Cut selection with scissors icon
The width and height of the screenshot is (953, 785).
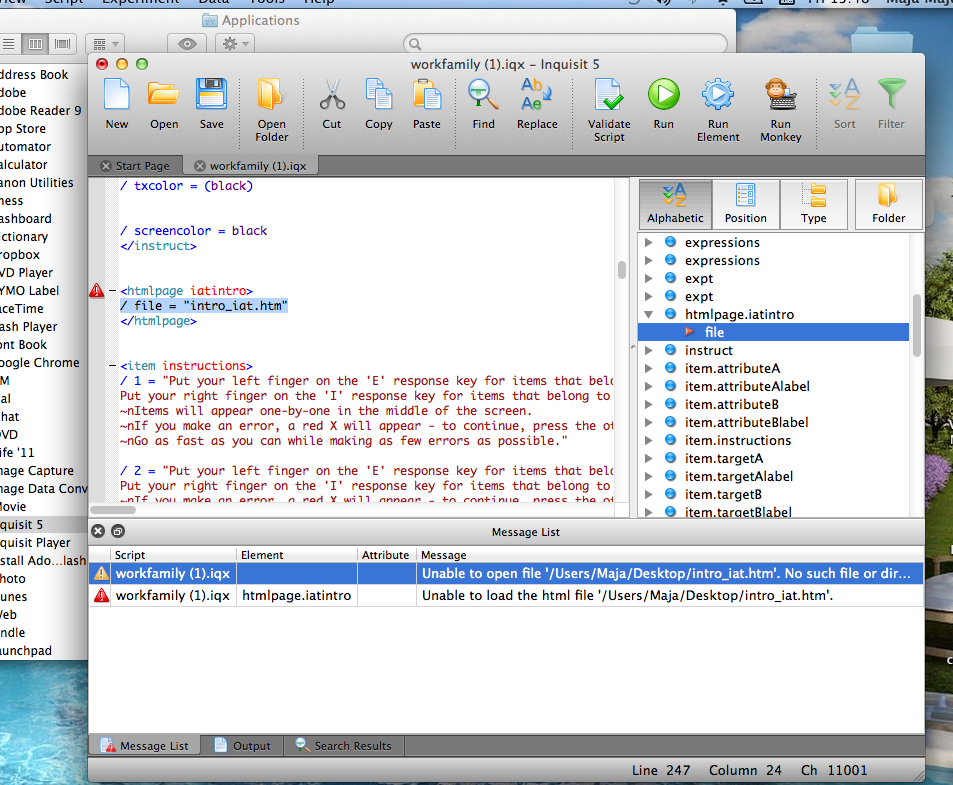point(332,103)
